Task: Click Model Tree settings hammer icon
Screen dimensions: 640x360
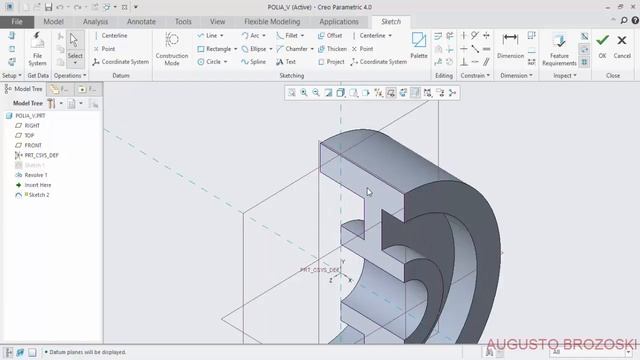Action: (x=51, y=104)
